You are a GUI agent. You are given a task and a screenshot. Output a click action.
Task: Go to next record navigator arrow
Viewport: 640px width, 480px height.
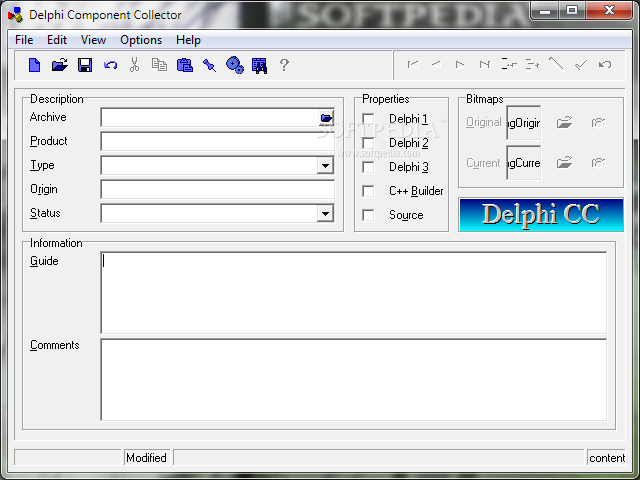[x=460, y=64]
